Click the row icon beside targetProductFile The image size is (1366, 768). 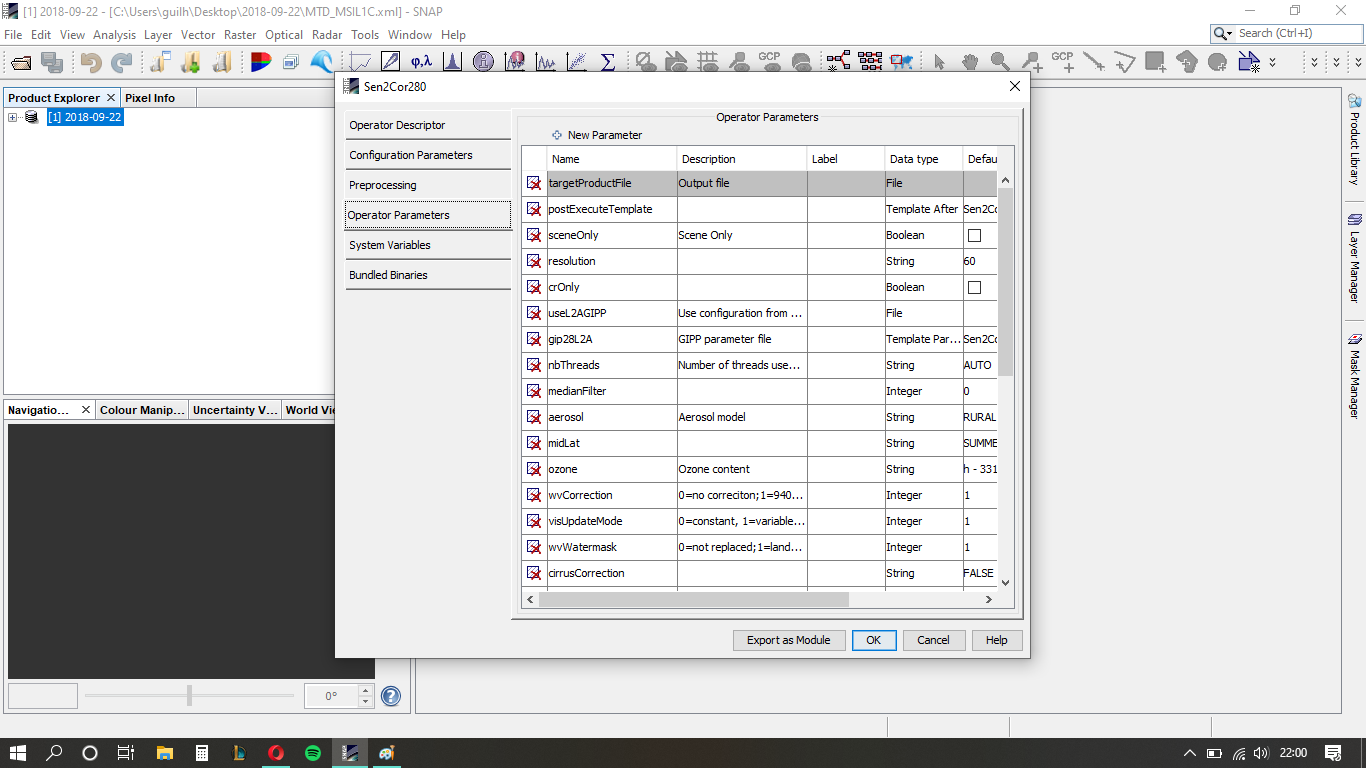click(x=534, y=183)
